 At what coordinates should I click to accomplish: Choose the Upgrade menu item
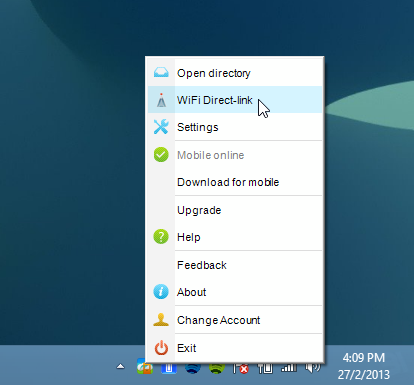pyautogui.click(x=235, y=210)
